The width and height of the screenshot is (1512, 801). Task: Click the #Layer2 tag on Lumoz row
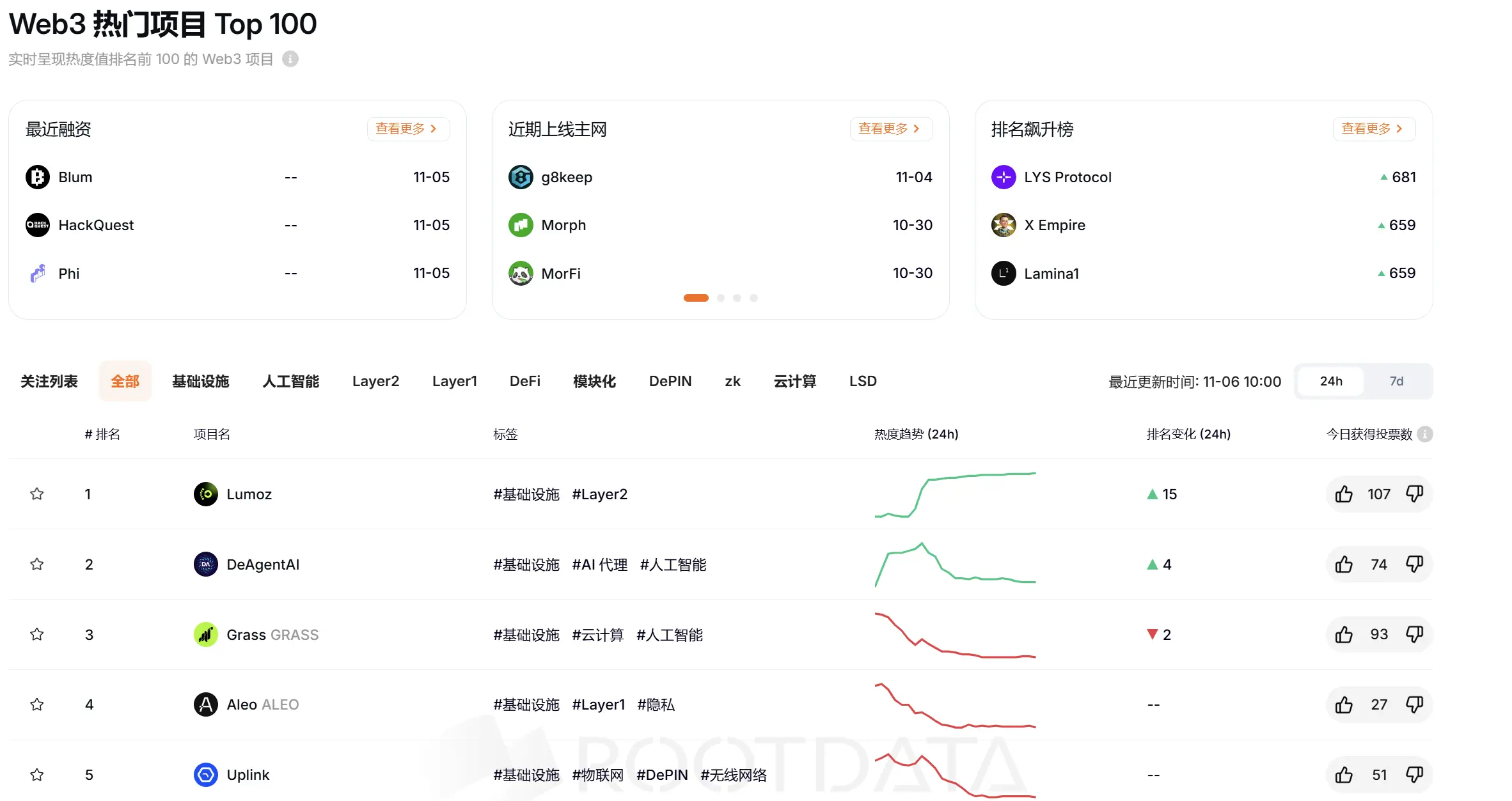pyautogui.click(x=599, y=494)
